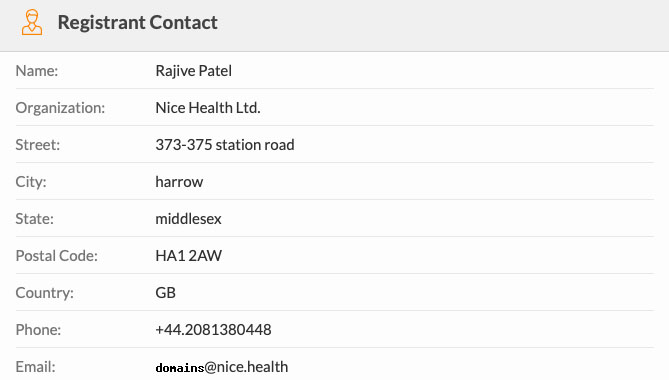Screen dimensions: 669x380
Task: Click the Street: label
Action: pos(38,145)
